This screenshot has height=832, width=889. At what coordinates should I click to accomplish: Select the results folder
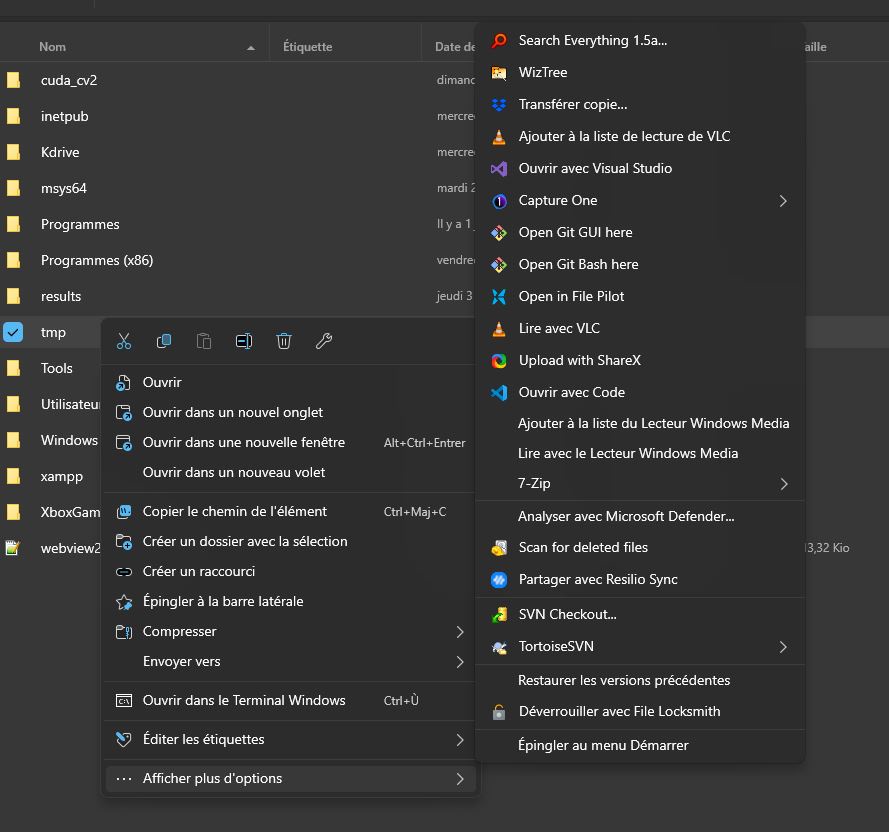[61, 297]
